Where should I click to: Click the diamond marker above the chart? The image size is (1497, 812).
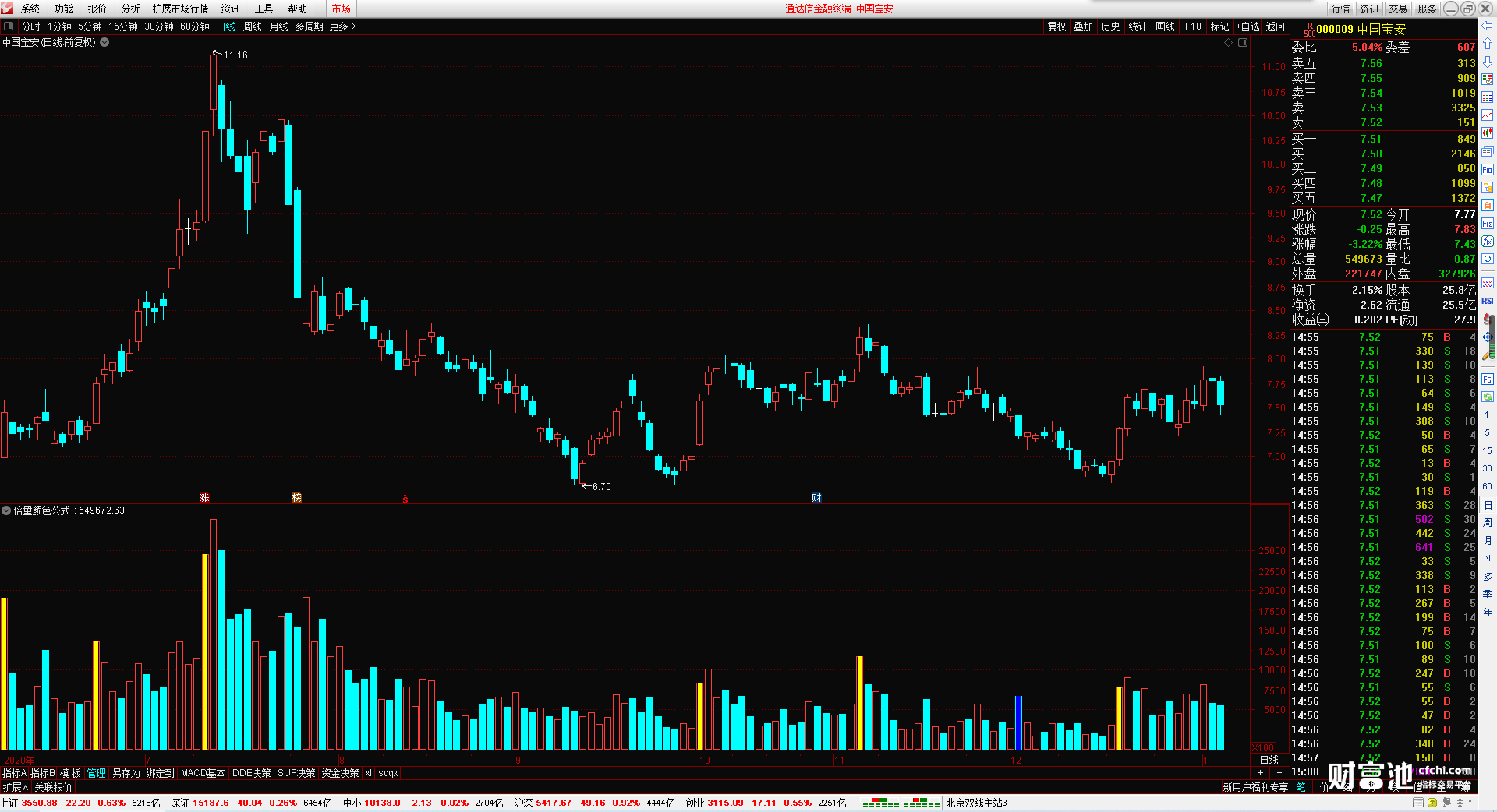click(1228, 42)
